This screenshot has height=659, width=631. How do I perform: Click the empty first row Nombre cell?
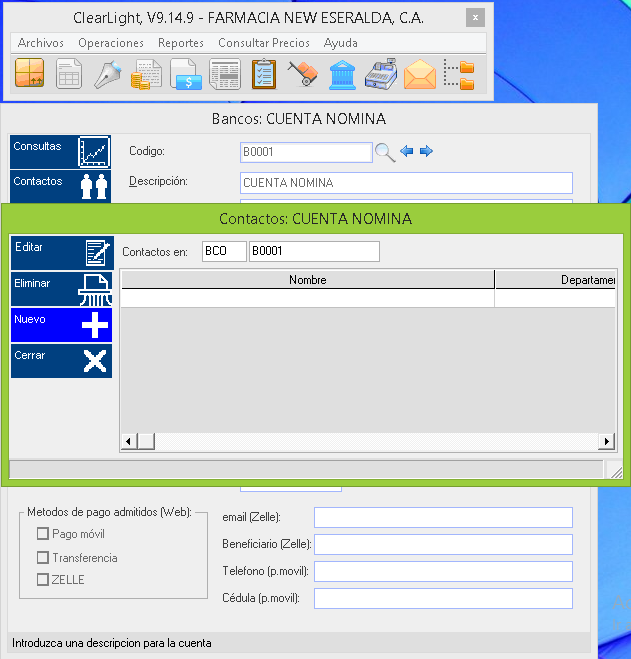pos(308,298)
